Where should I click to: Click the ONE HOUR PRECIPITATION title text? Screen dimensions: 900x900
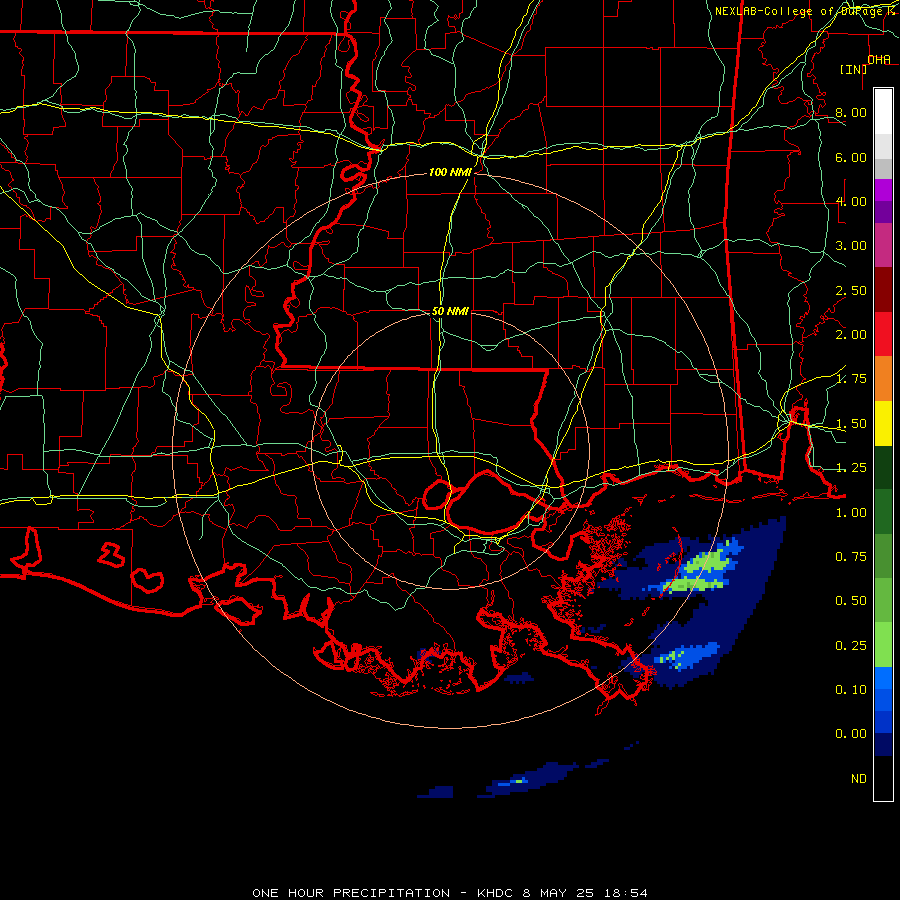click(x=351, y=893)
